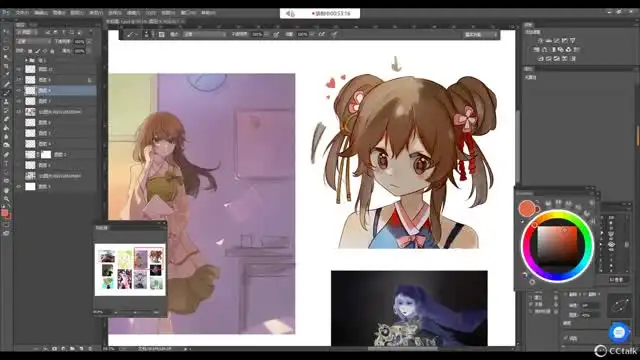640x360 pixels.
Task: Lock transparent pixels in Layers panel
Action: tap(30, 51)
